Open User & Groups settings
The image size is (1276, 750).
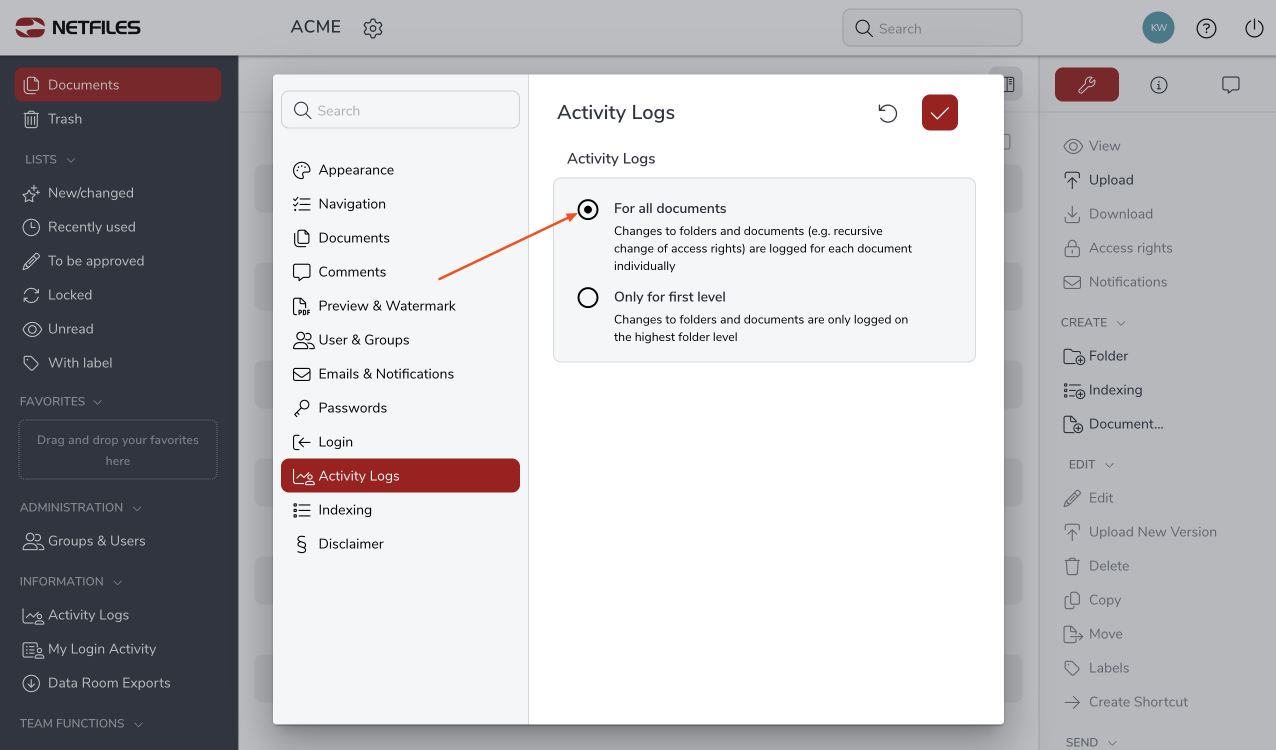coord(400,340)
